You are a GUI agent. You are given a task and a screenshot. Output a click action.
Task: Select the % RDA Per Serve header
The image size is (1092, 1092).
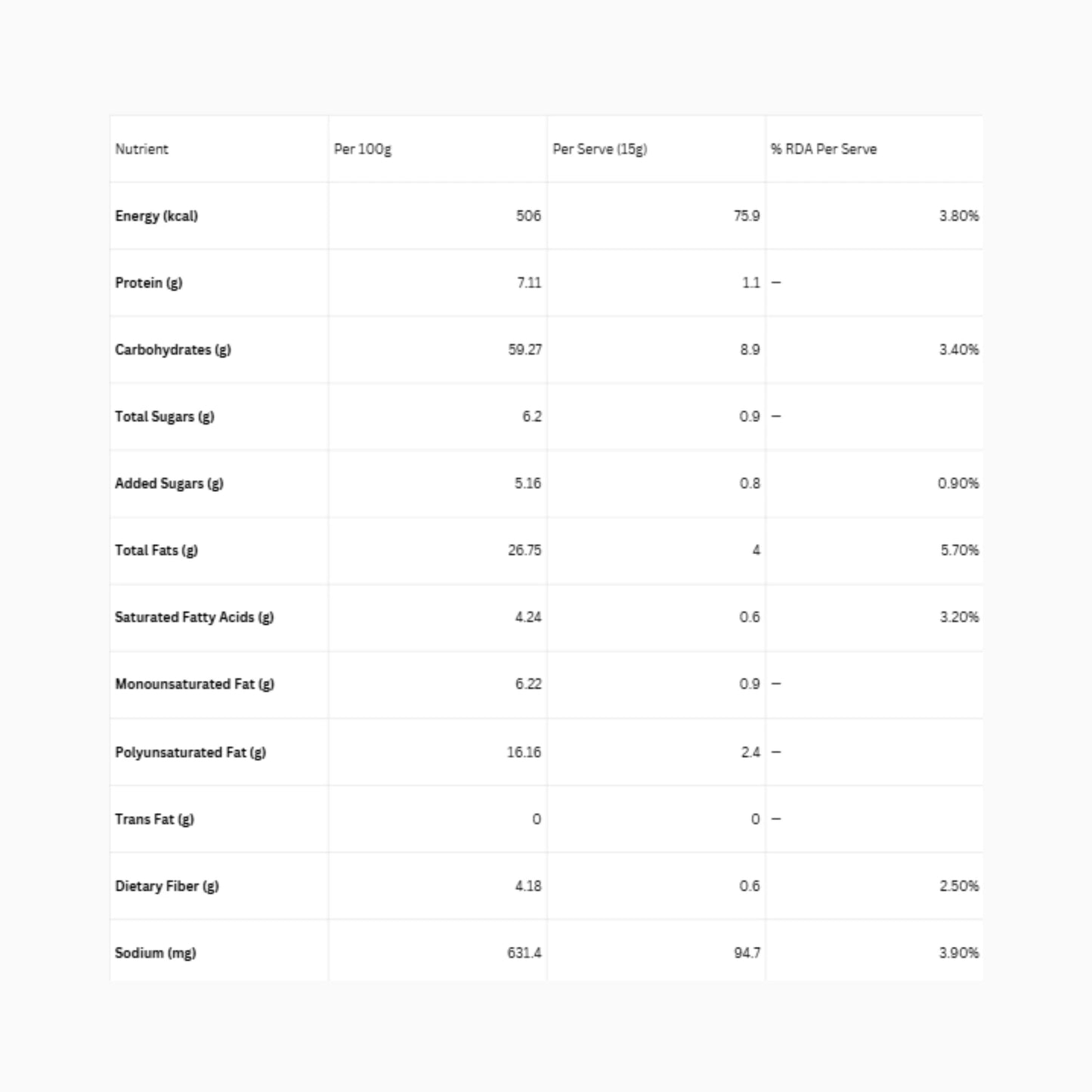tap(824, 149)
